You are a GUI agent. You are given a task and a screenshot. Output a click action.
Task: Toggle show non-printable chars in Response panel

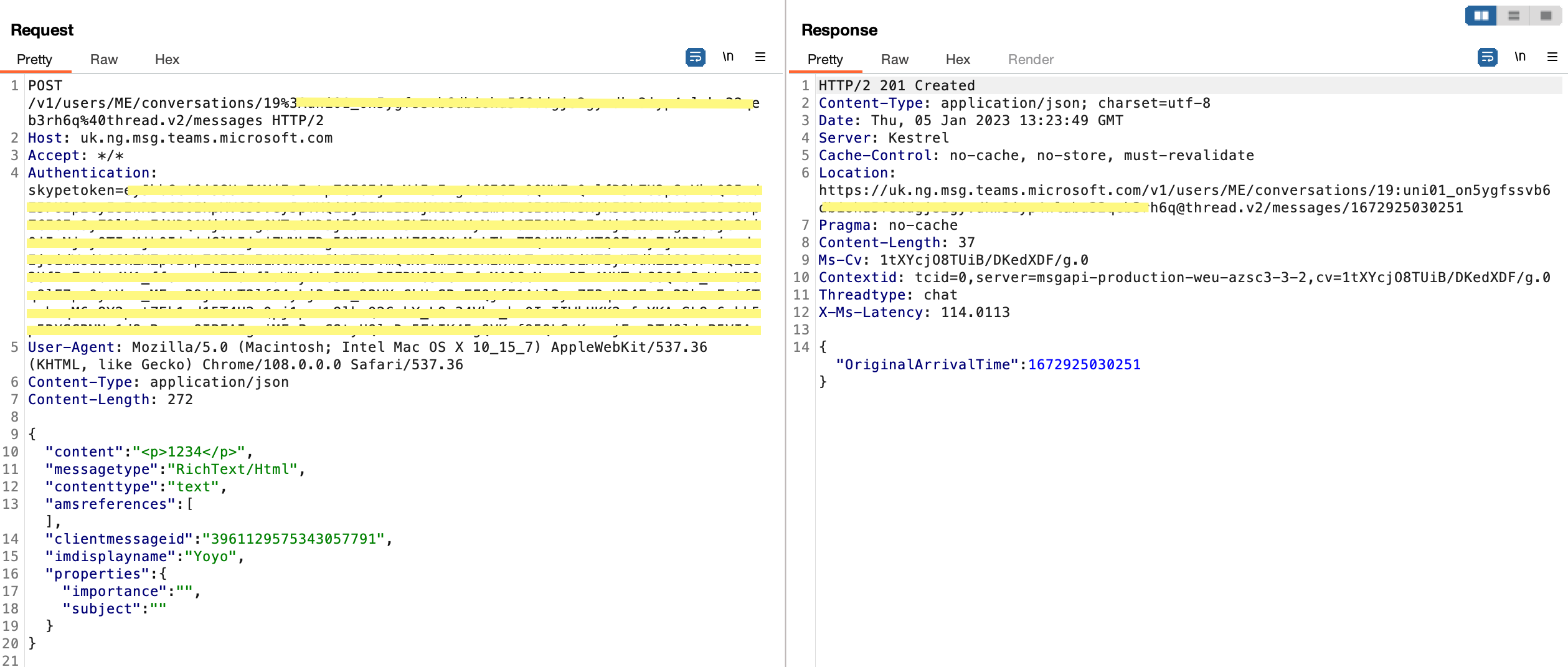pos(1520,57)
